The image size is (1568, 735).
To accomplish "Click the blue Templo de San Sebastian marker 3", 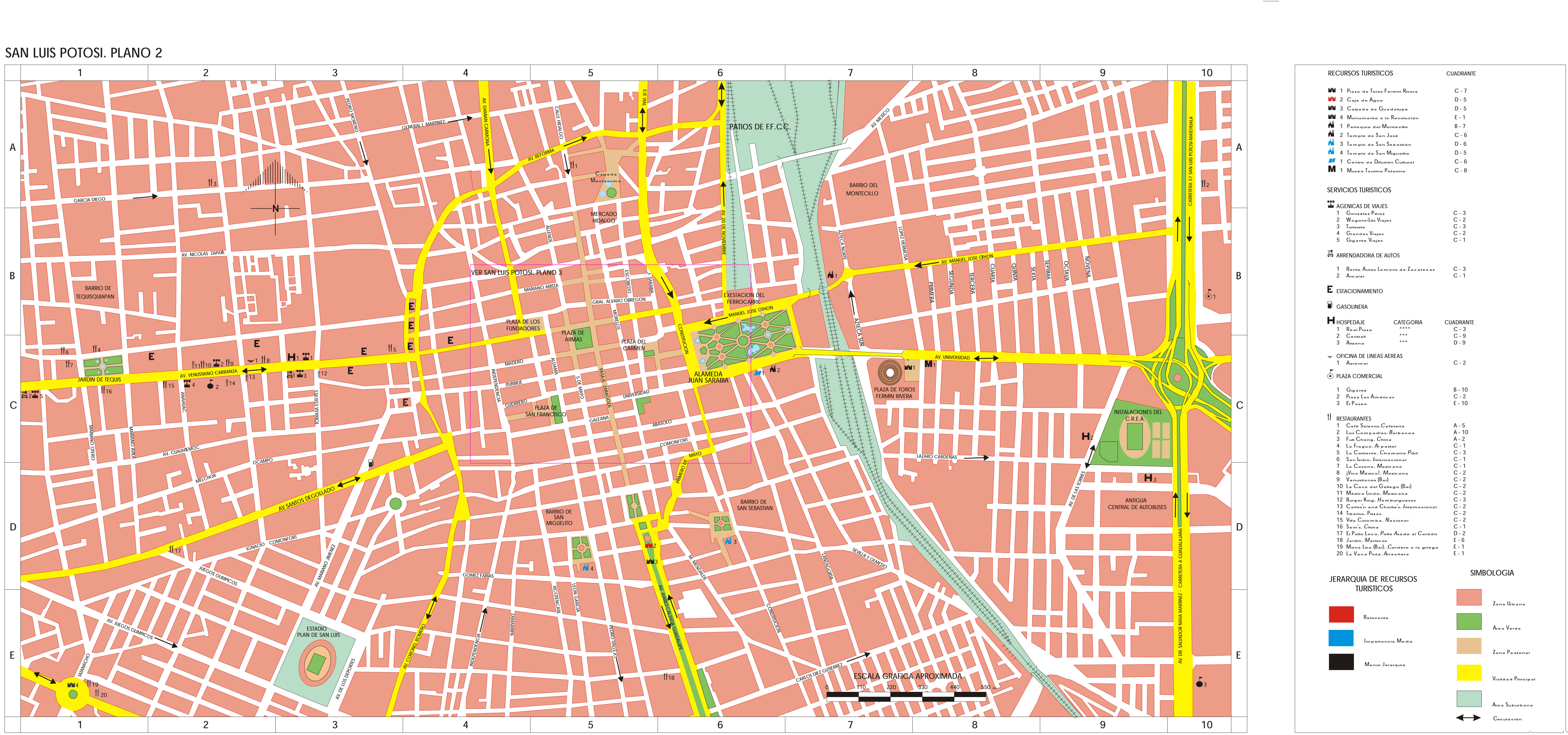I will click(730, 541).
